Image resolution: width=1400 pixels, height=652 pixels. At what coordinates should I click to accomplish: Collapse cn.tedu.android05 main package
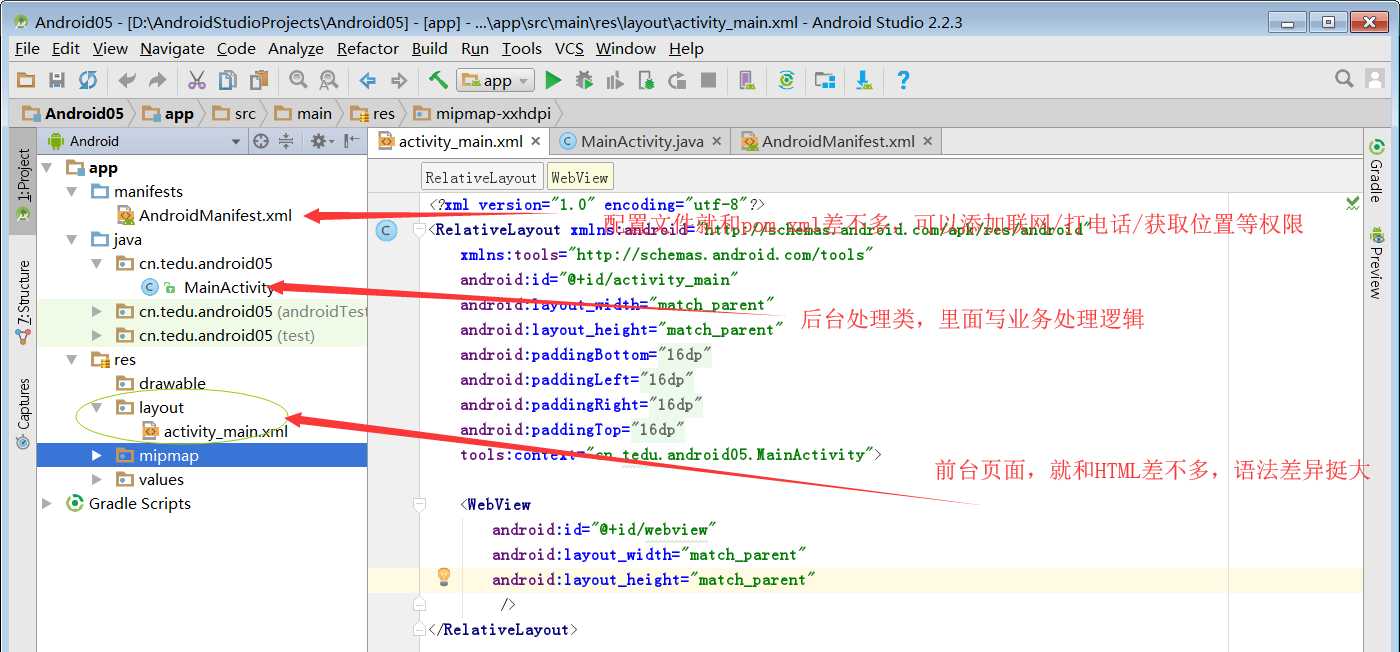click(x=97, y=264)
